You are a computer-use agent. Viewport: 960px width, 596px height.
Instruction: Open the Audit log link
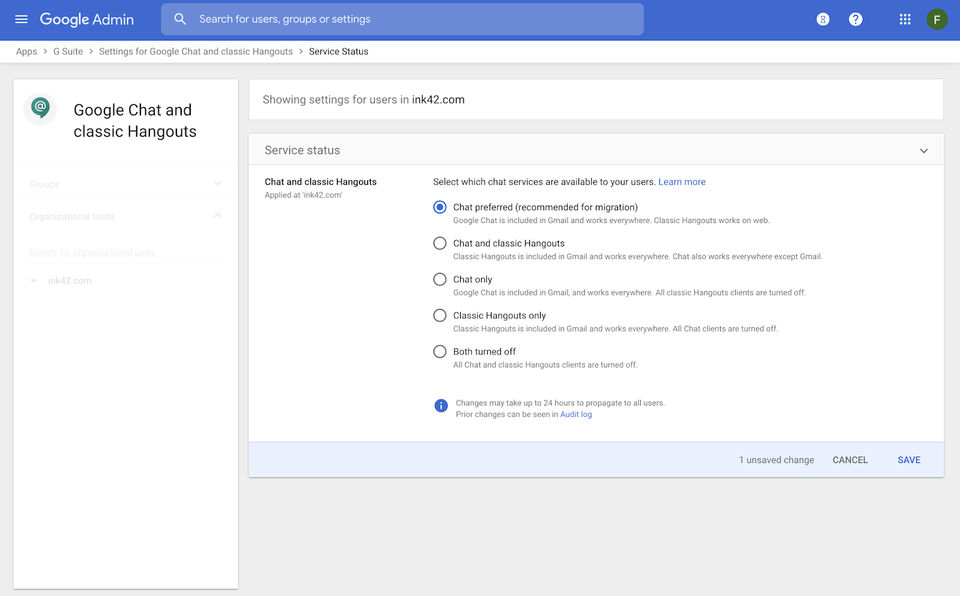pyautogui.click(x=576, y=414)
